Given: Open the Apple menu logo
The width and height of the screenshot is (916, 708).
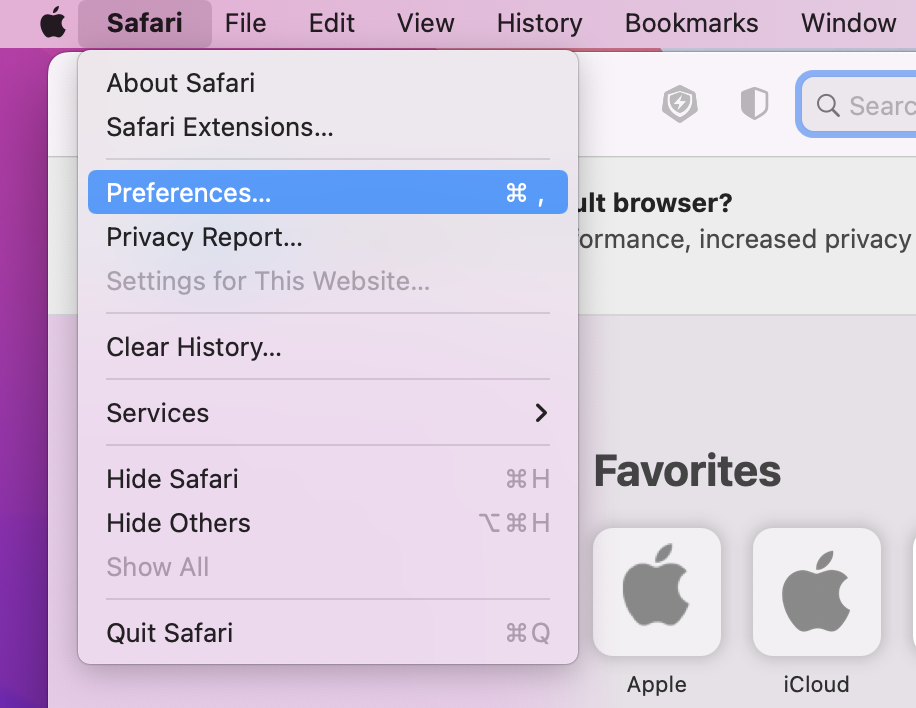Looking at the screenshot, I should [x=52, y=23].
